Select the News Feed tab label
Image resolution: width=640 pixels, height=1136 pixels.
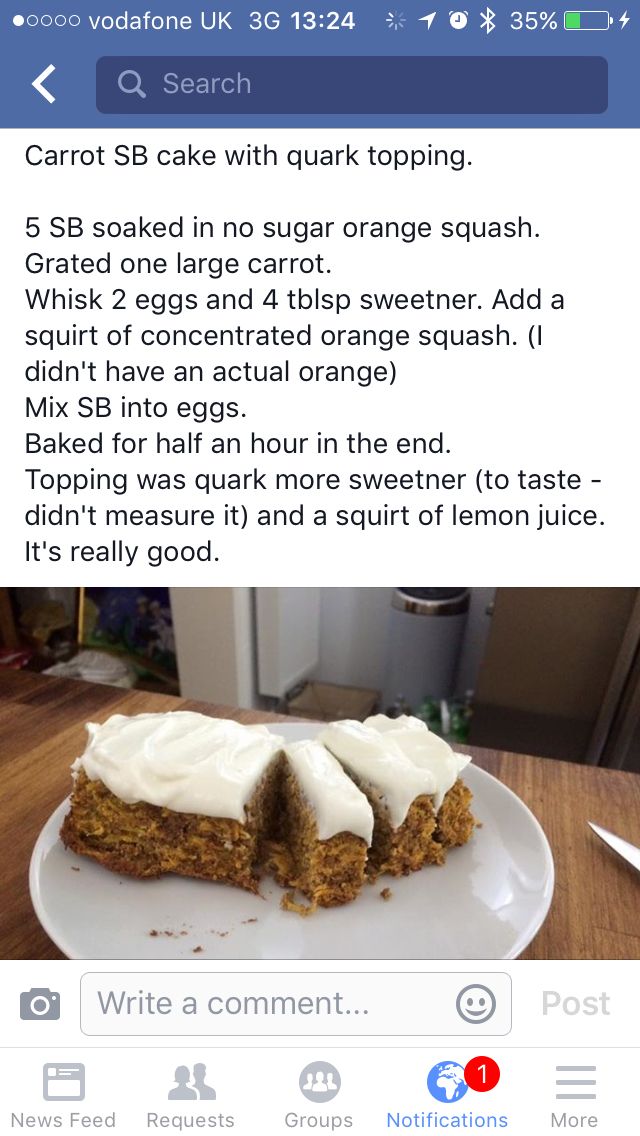tap(63, 1120)
